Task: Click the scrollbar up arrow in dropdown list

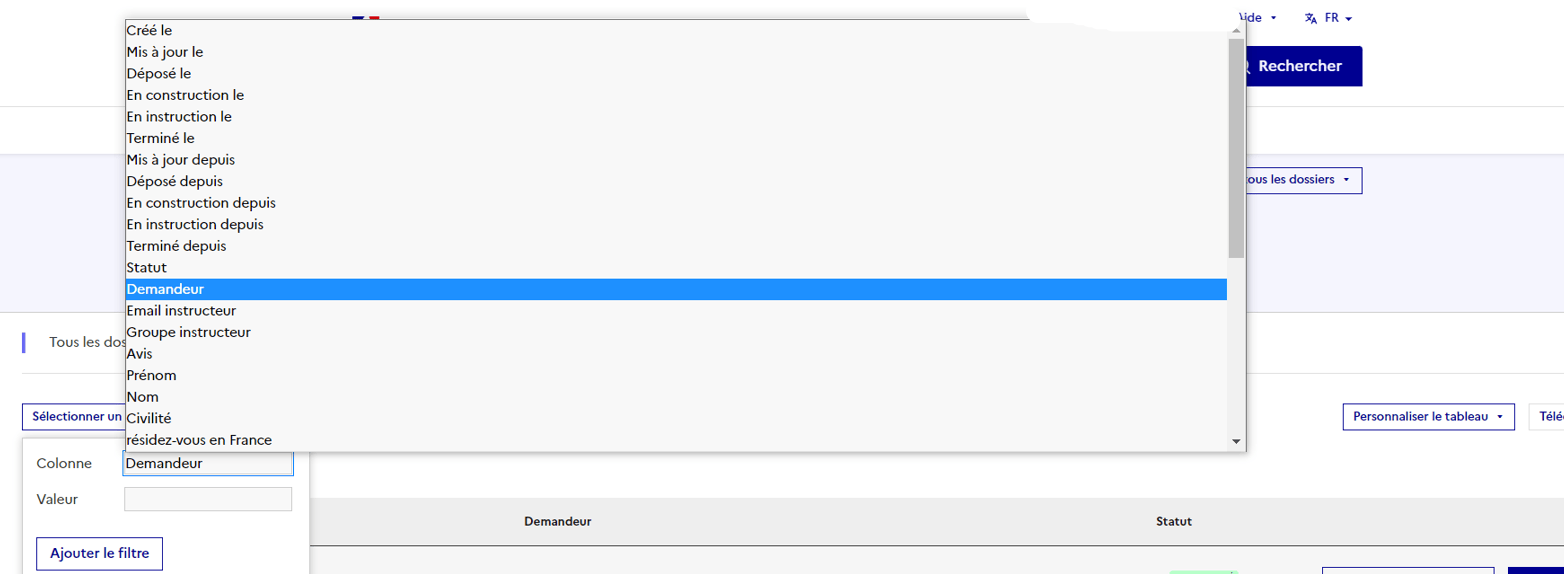Action: point(1236,30)
